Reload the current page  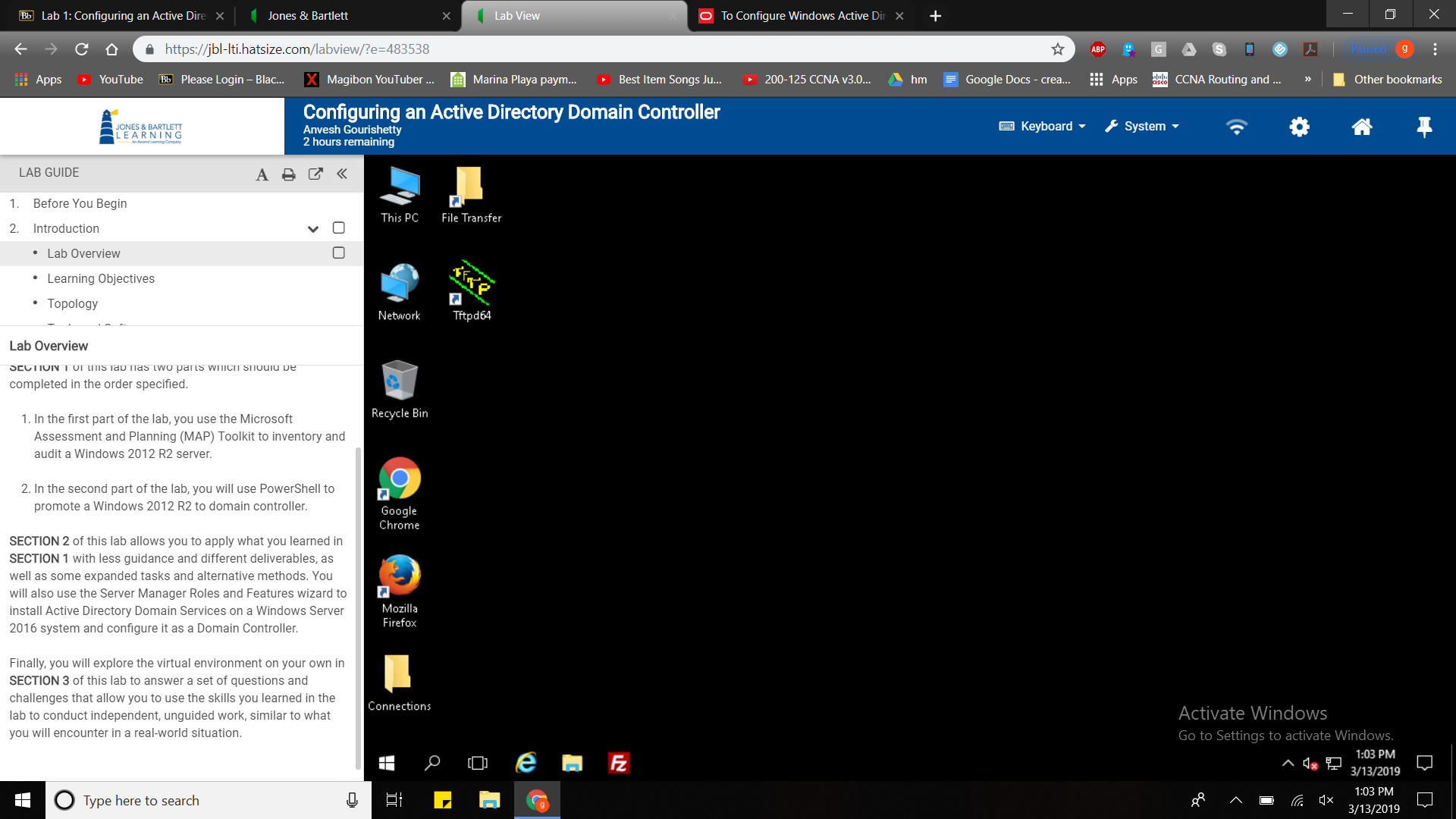pos(81,49)
